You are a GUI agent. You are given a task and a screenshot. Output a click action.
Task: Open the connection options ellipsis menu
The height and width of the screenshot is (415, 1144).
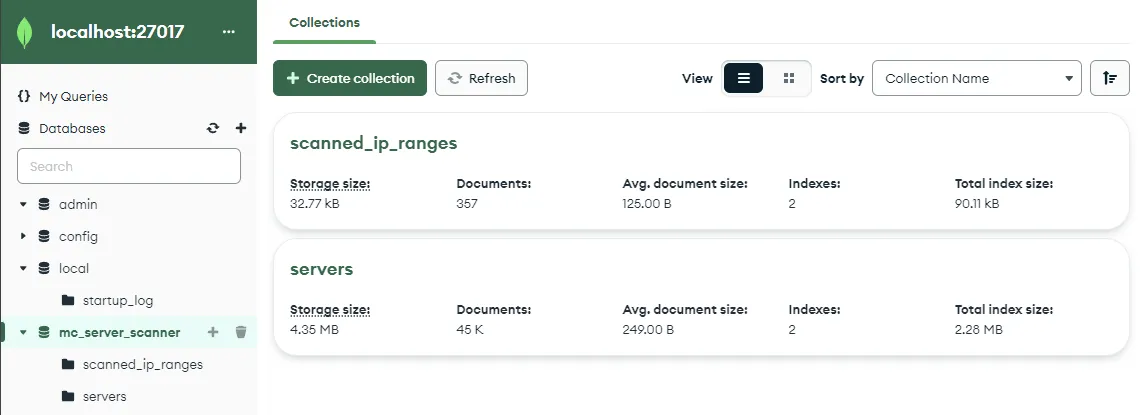point(229,32)
